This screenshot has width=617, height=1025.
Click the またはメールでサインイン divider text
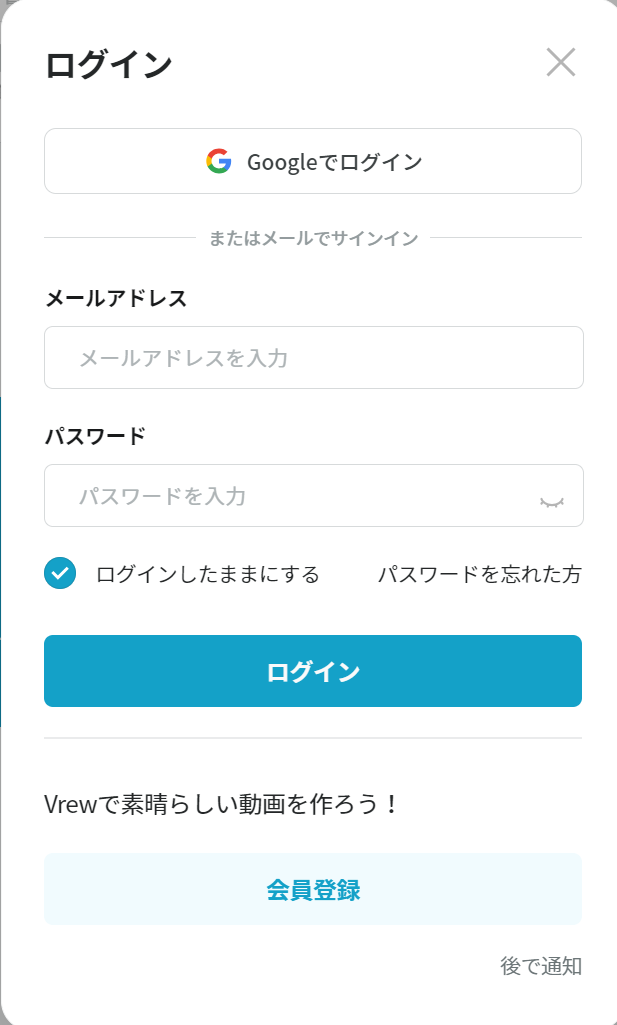[x=313, y=238]
